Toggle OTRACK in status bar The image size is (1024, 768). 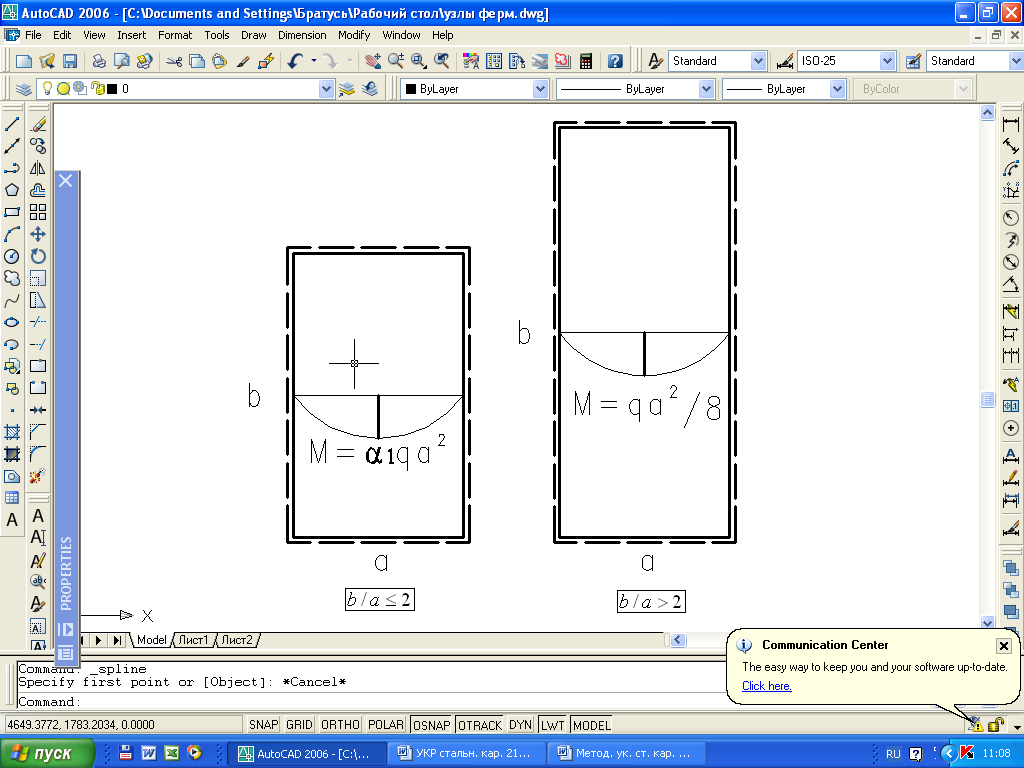(480, 725)
